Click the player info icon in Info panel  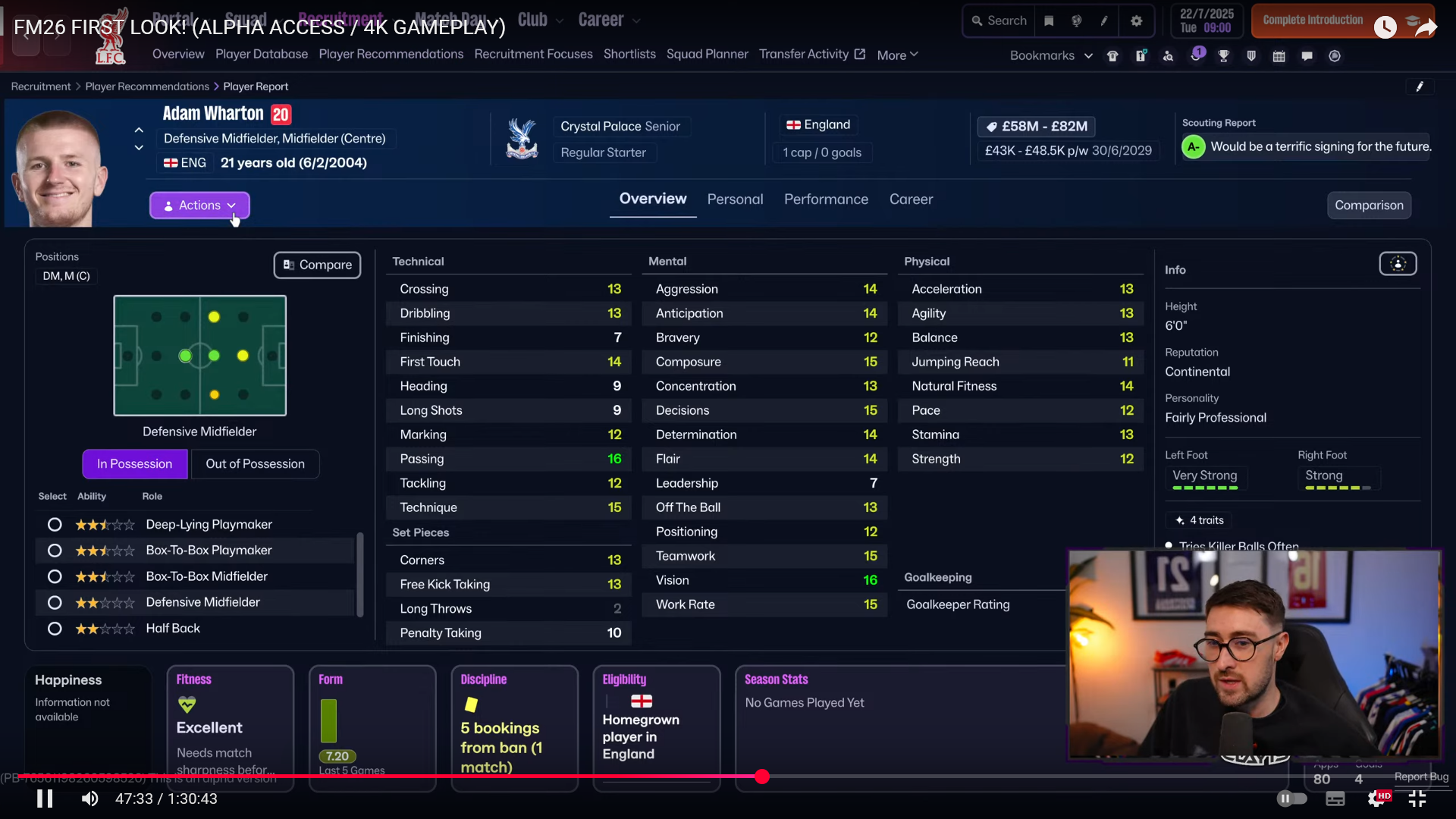1398,264
